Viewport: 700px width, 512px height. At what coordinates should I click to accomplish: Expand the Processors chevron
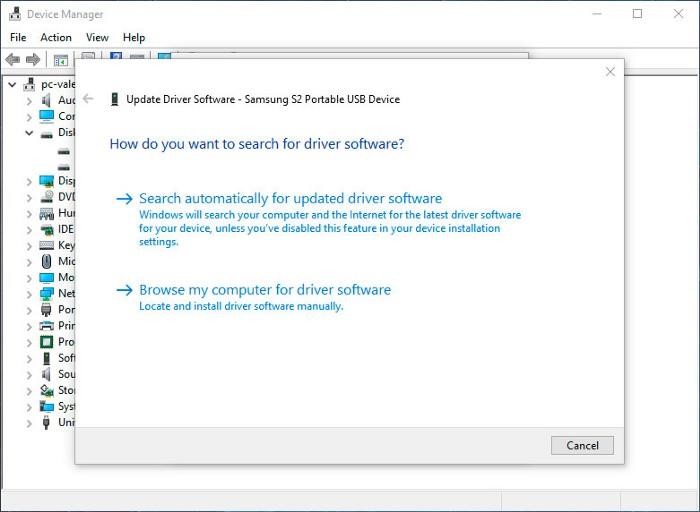tap(29, 343)
